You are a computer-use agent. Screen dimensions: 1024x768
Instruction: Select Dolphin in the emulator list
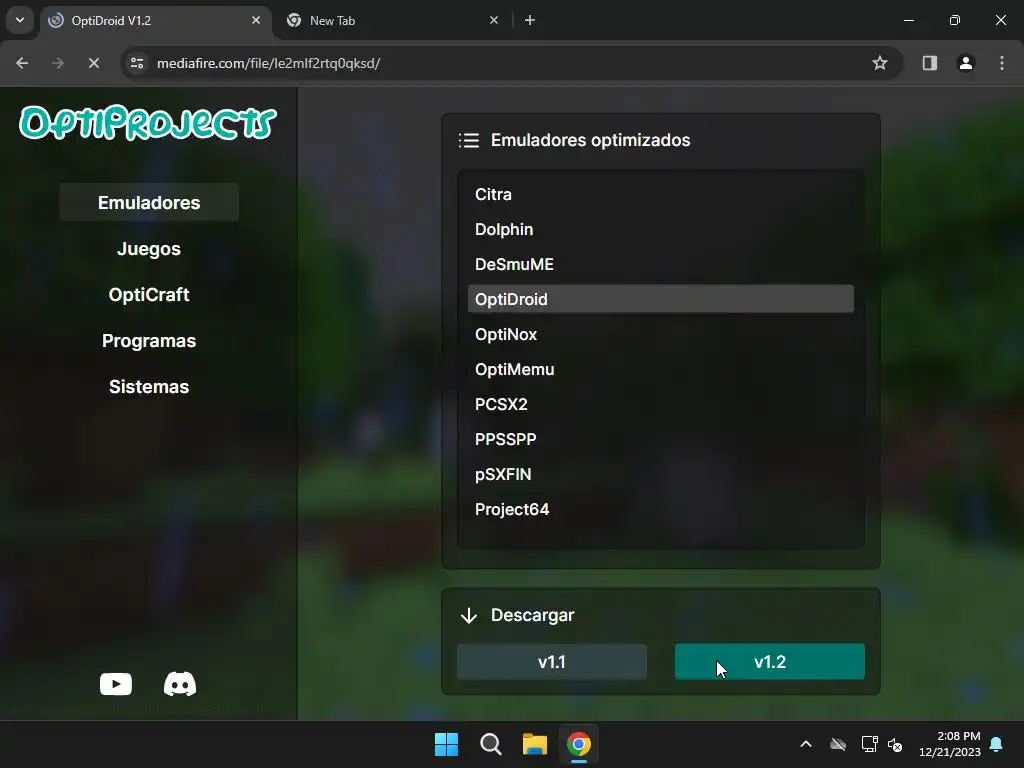tap(661, 229)
